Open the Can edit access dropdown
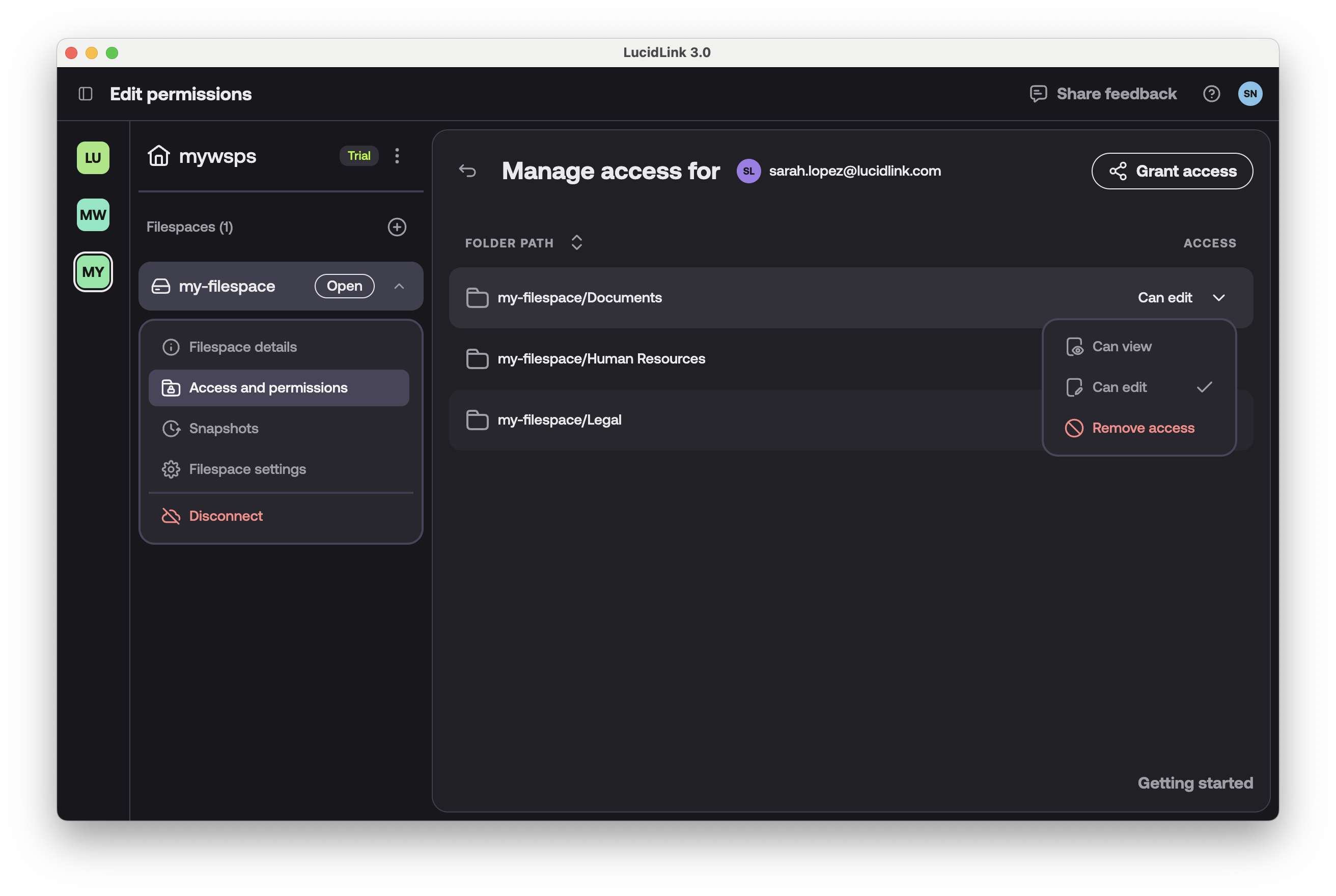 tap(1181, 298)
